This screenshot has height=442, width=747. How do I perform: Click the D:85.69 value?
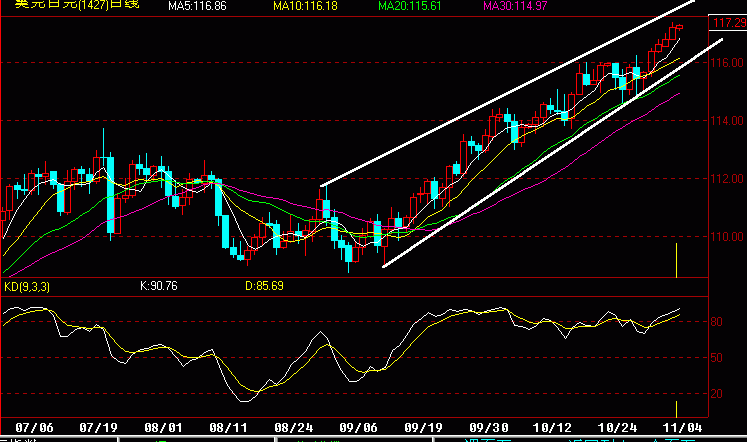coord(264,286)
